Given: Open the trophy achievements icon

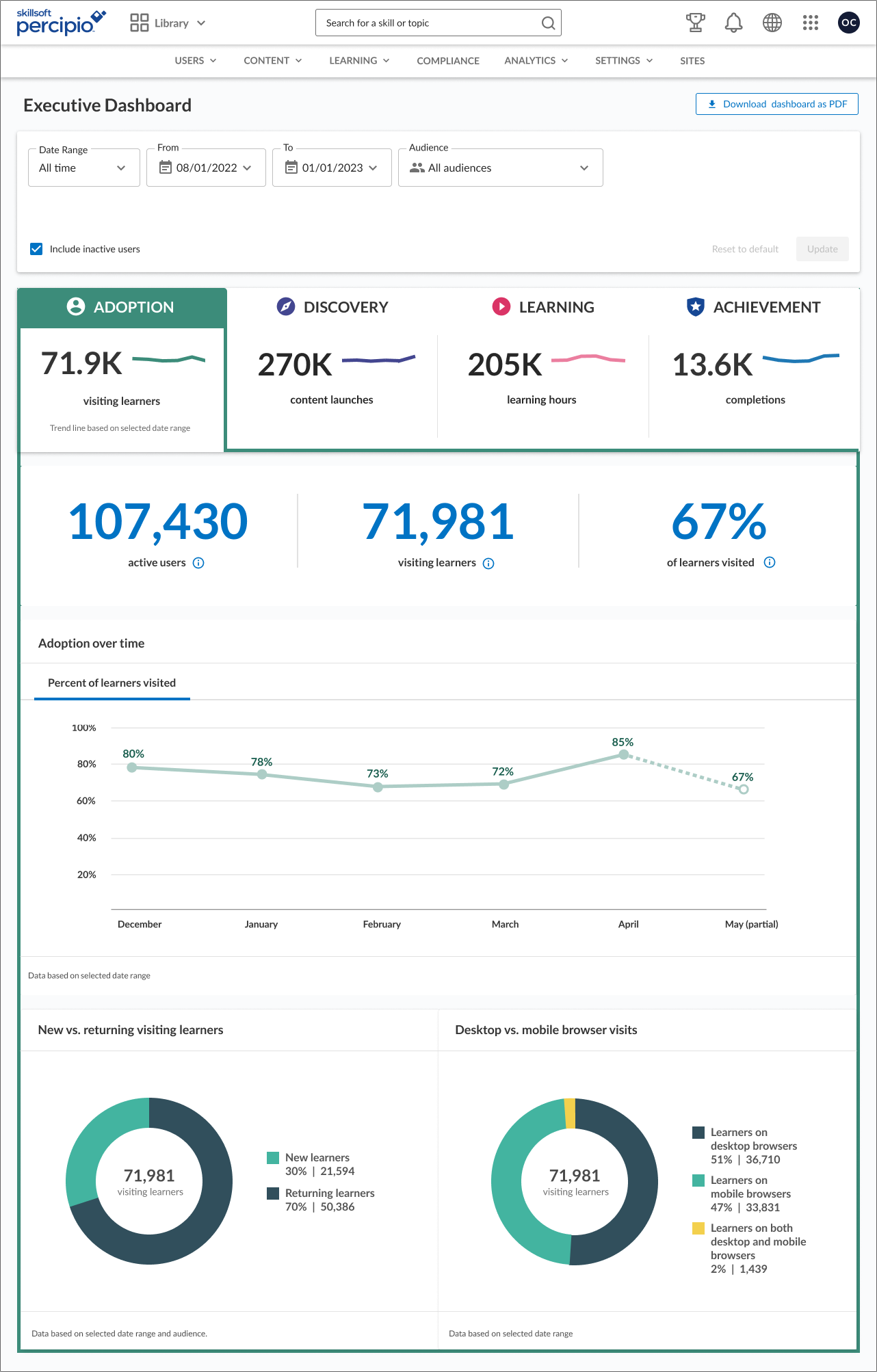Looking at the screenshot, I should point(696,23).
